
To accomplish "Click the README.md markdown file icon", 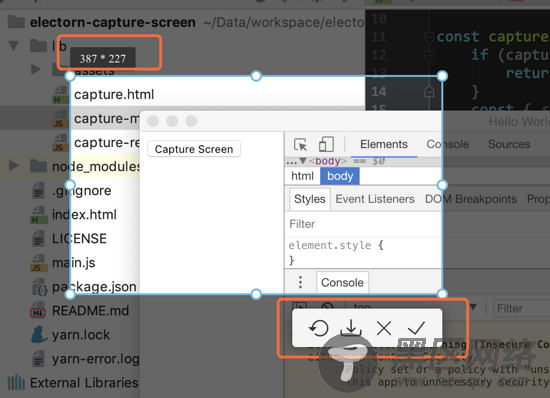I will 38,311.
